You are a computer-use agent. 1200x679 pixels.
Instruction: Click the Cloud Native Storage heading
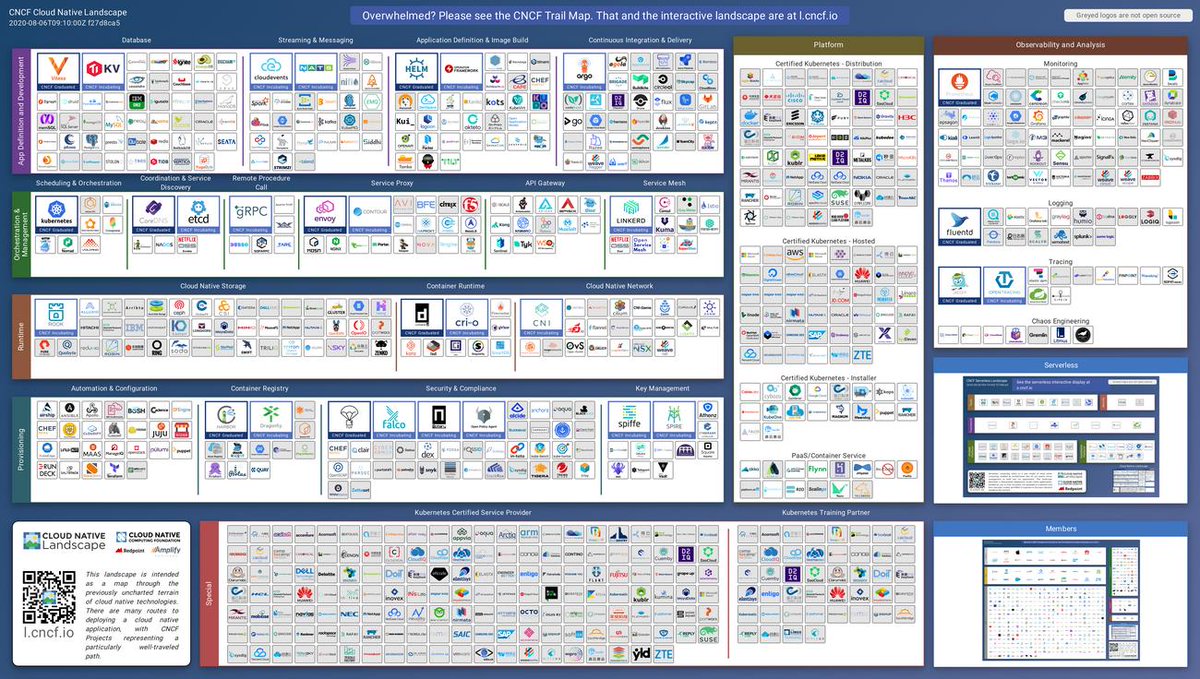[x=213, y=286]
